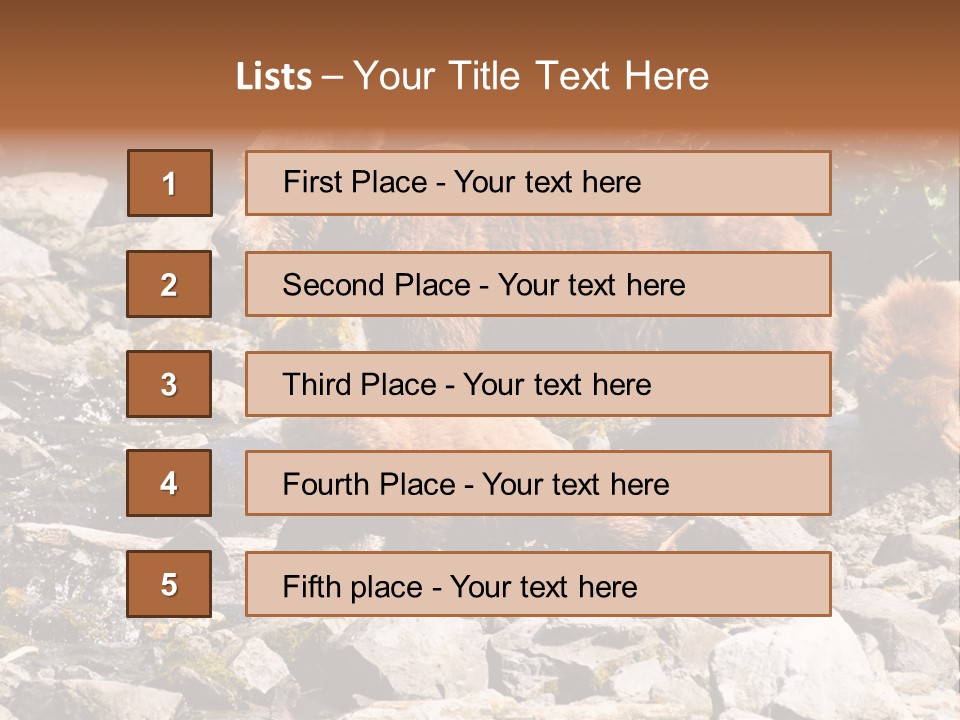The image size is (960, 720).
Task: Click 'Your Title Text Here' in heading
Action: (x=531, y=76)
